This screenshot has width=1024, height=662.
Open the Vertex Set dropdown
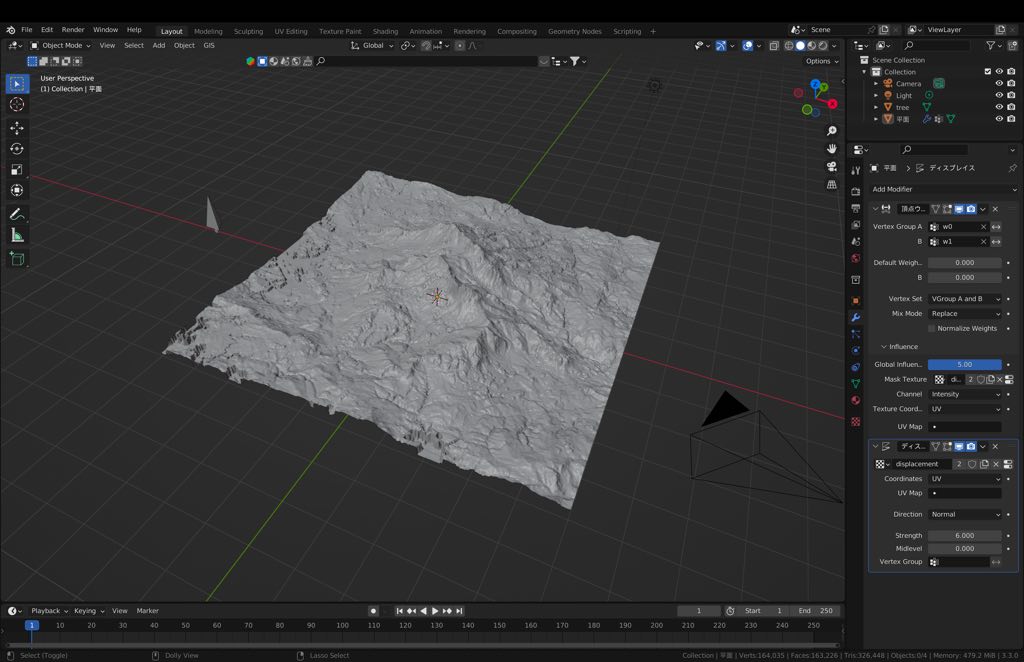tap(964, 298)
